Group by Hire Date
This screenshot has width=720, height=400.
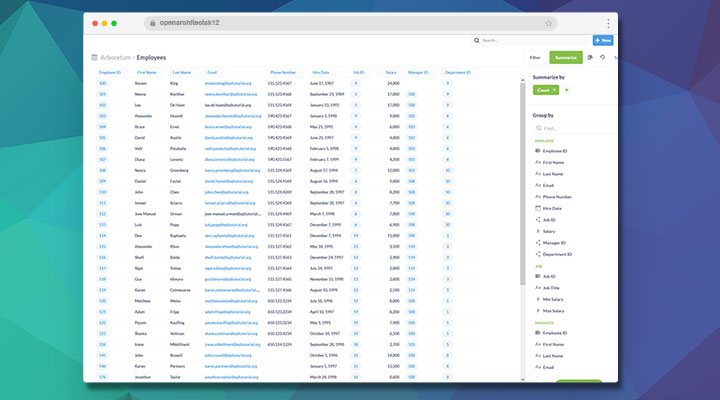tap(552, 208)
